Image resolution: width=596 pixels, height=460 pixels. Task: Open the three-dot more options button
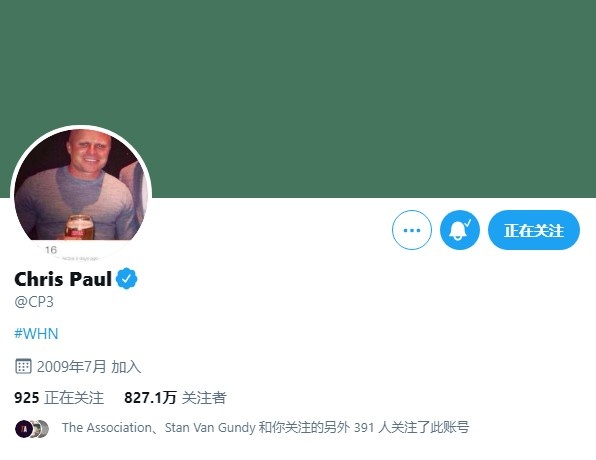click(412, 230)
